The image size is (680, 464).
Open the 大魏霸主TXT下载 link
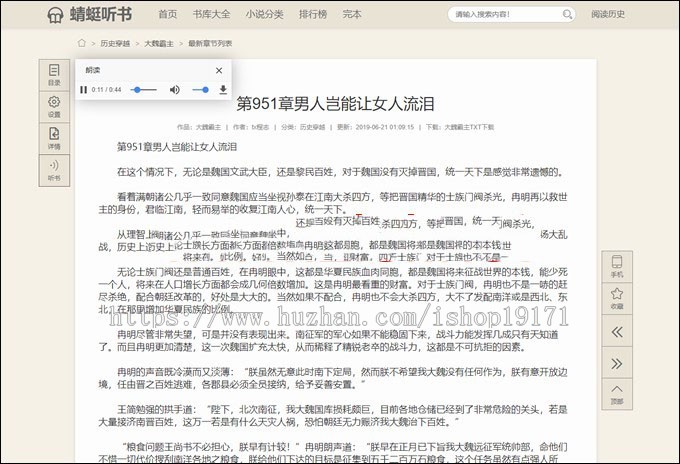coord(469,127)
